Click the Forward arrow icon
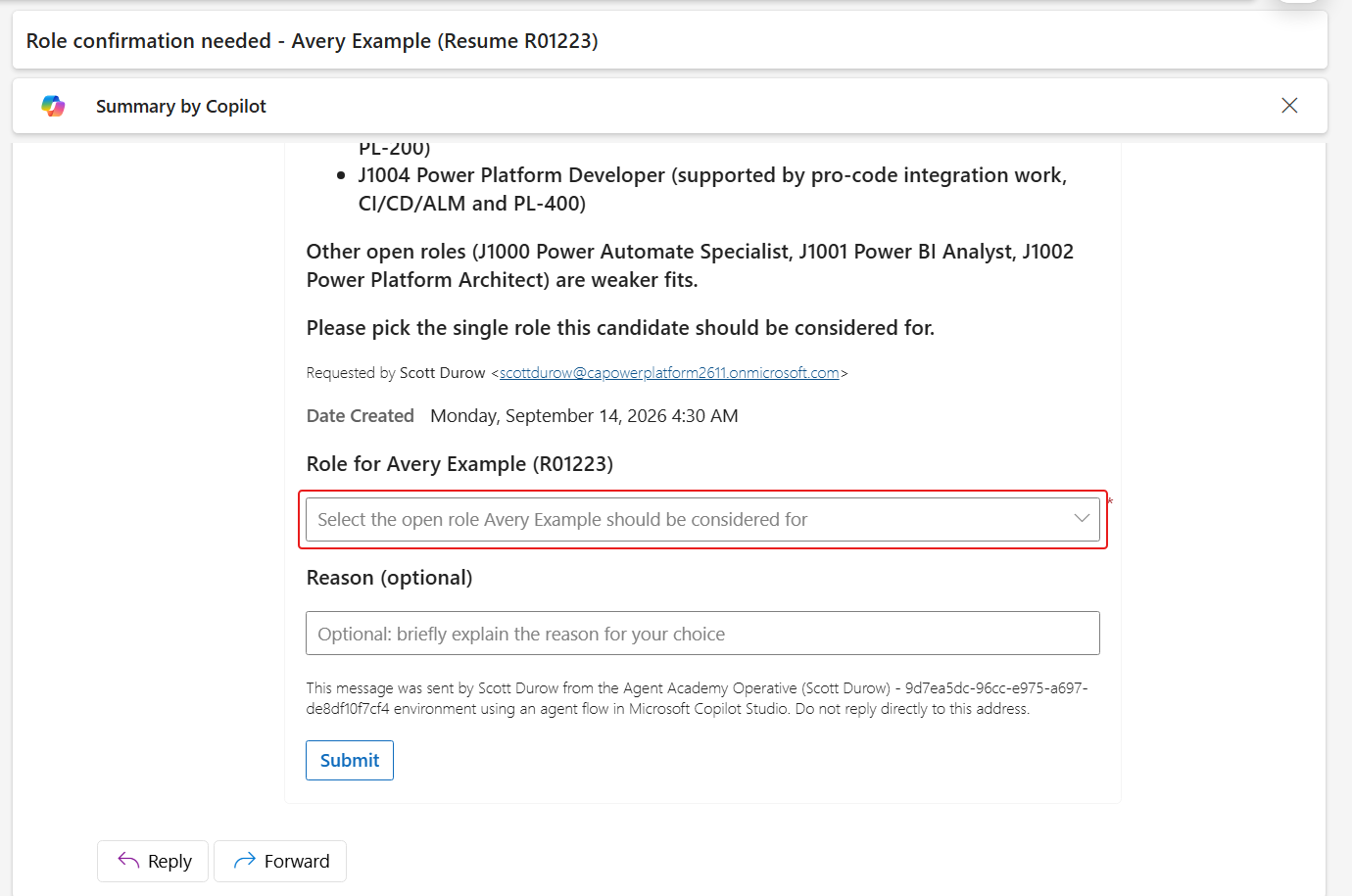The image size is (1352, 896). coord(245,861)
